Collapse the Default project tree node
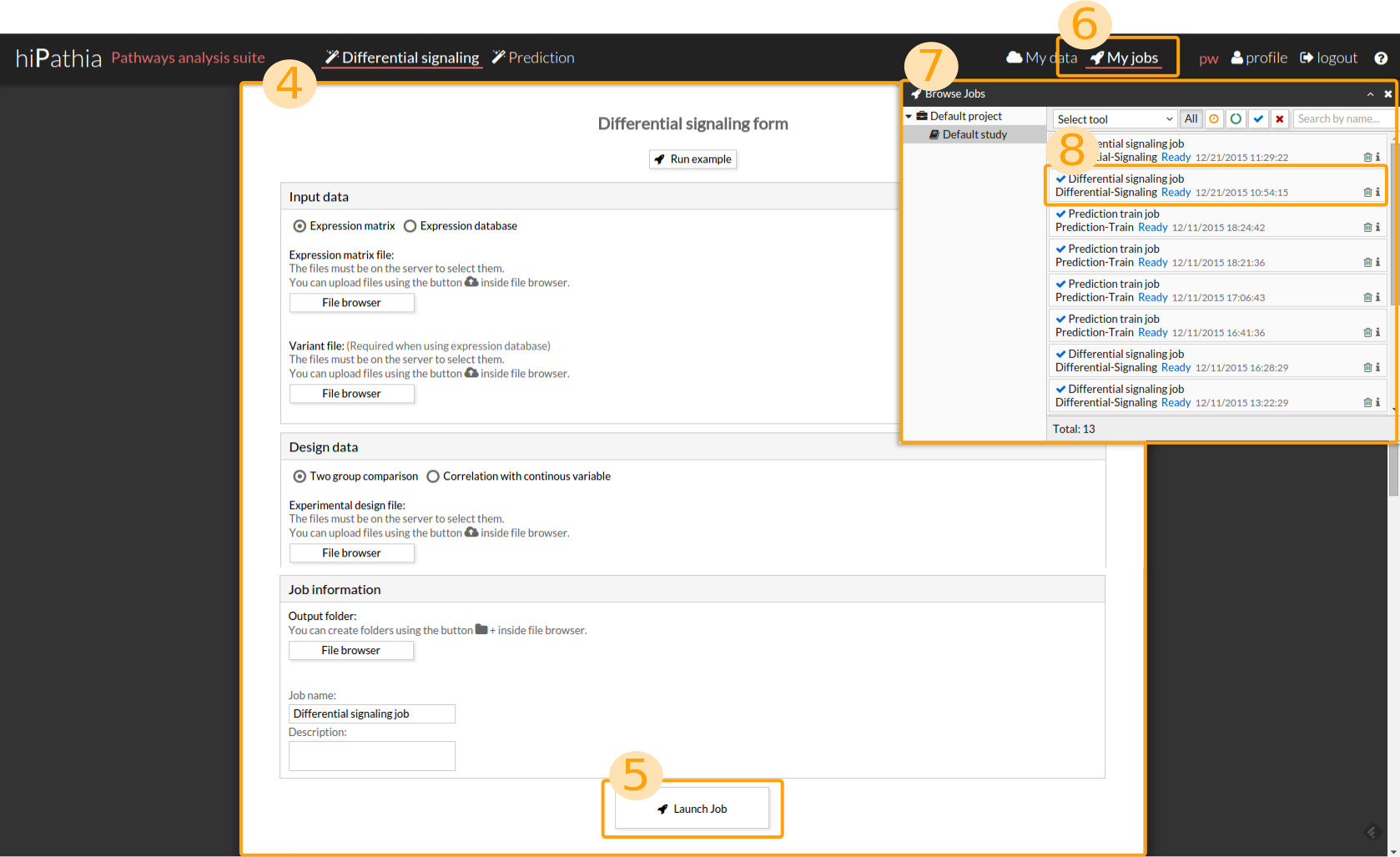The height and width of the screenshot is (857, 1400). click(x=909, y=117)
